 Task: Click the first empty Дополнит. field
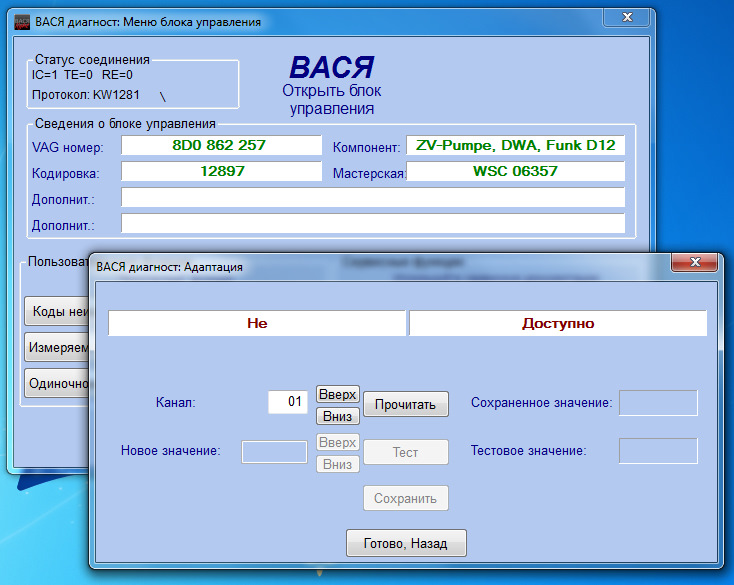(373, 197)
